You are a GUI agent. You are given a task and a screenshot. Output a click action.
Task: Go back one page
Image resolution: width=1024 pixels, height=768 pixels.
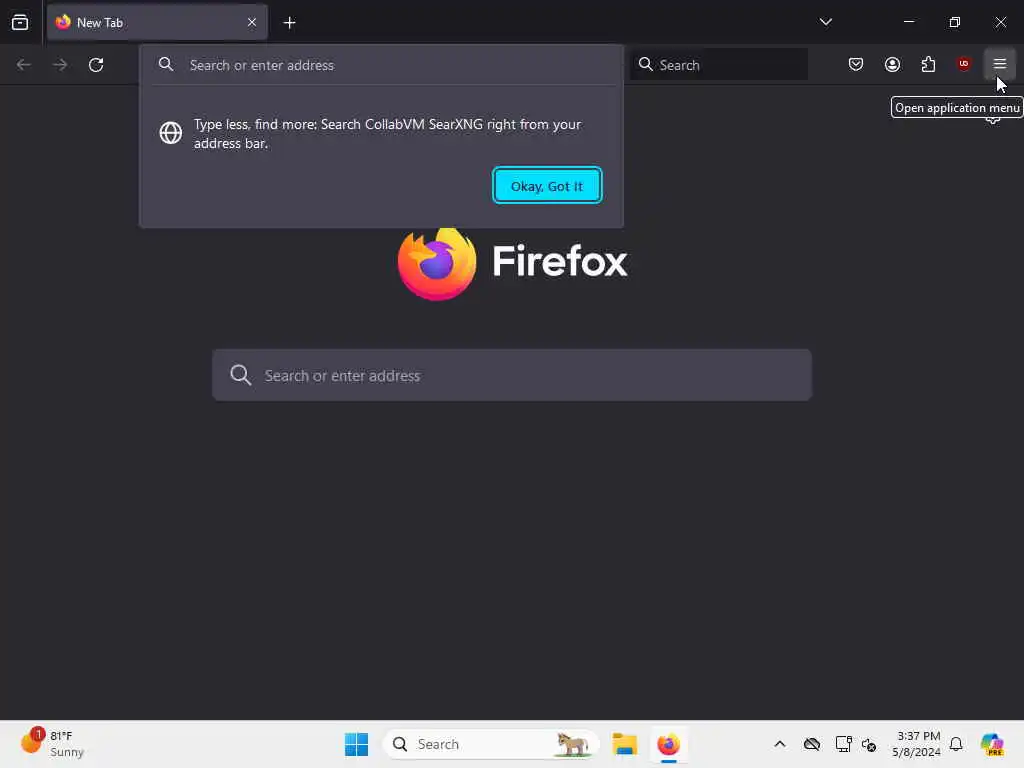[24, 65]
